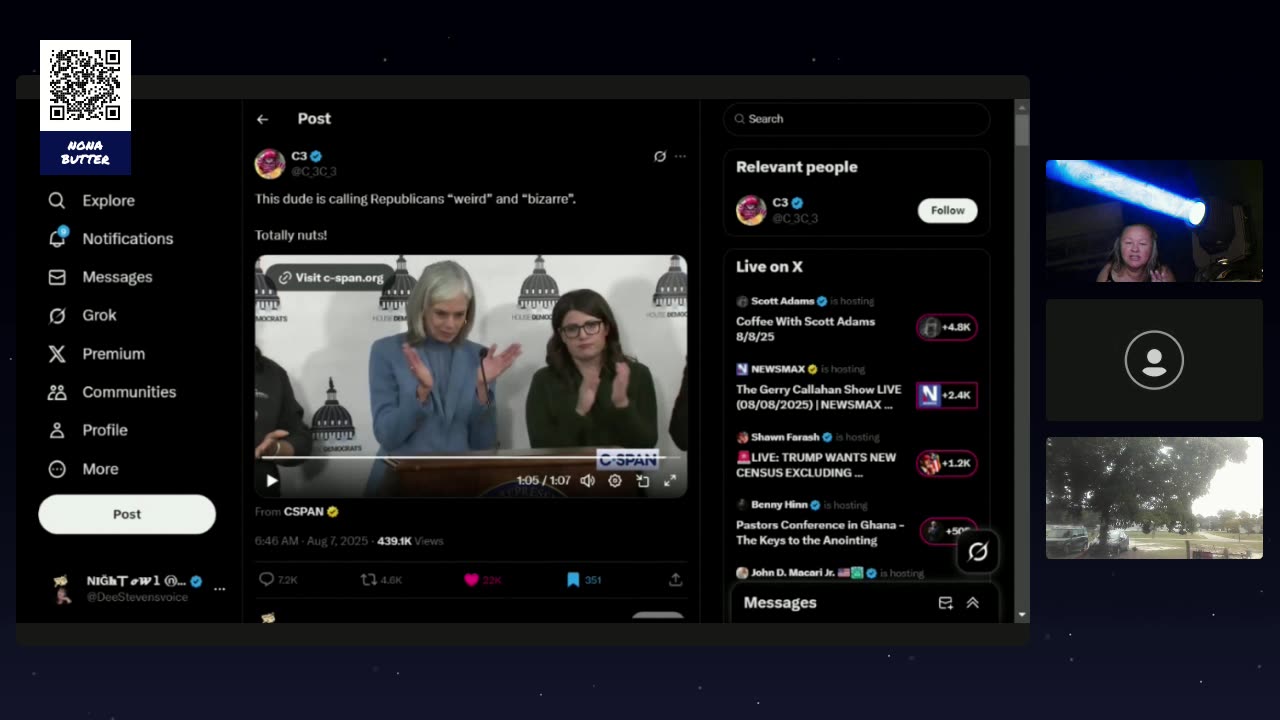The height and width of the screenshot is (720, 1280).
Task: Open Notifications in the sidebar
Action: click(111, 238)
